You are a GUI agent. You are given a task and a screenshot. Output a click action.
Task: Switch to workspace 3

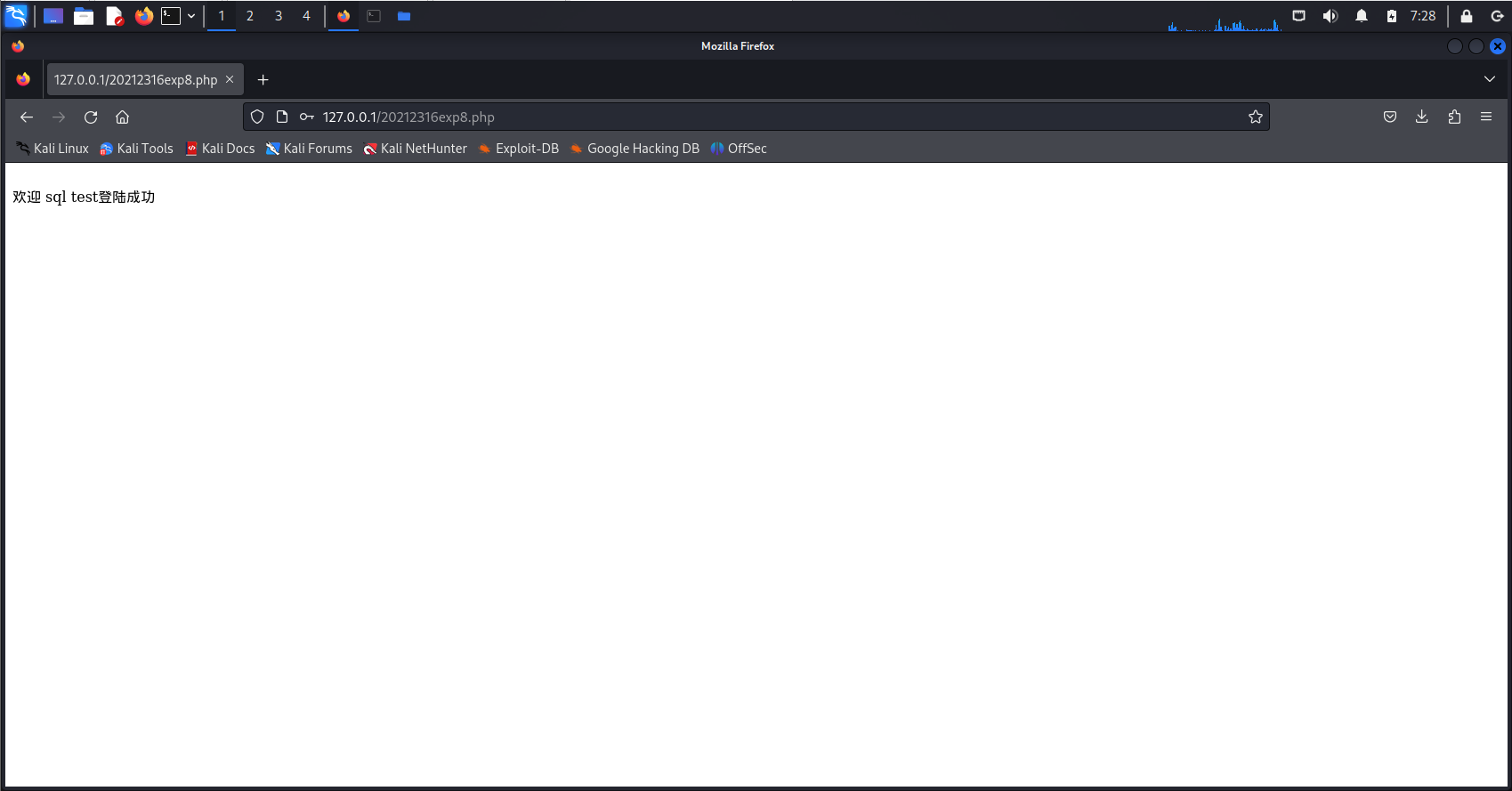point(279,16)
